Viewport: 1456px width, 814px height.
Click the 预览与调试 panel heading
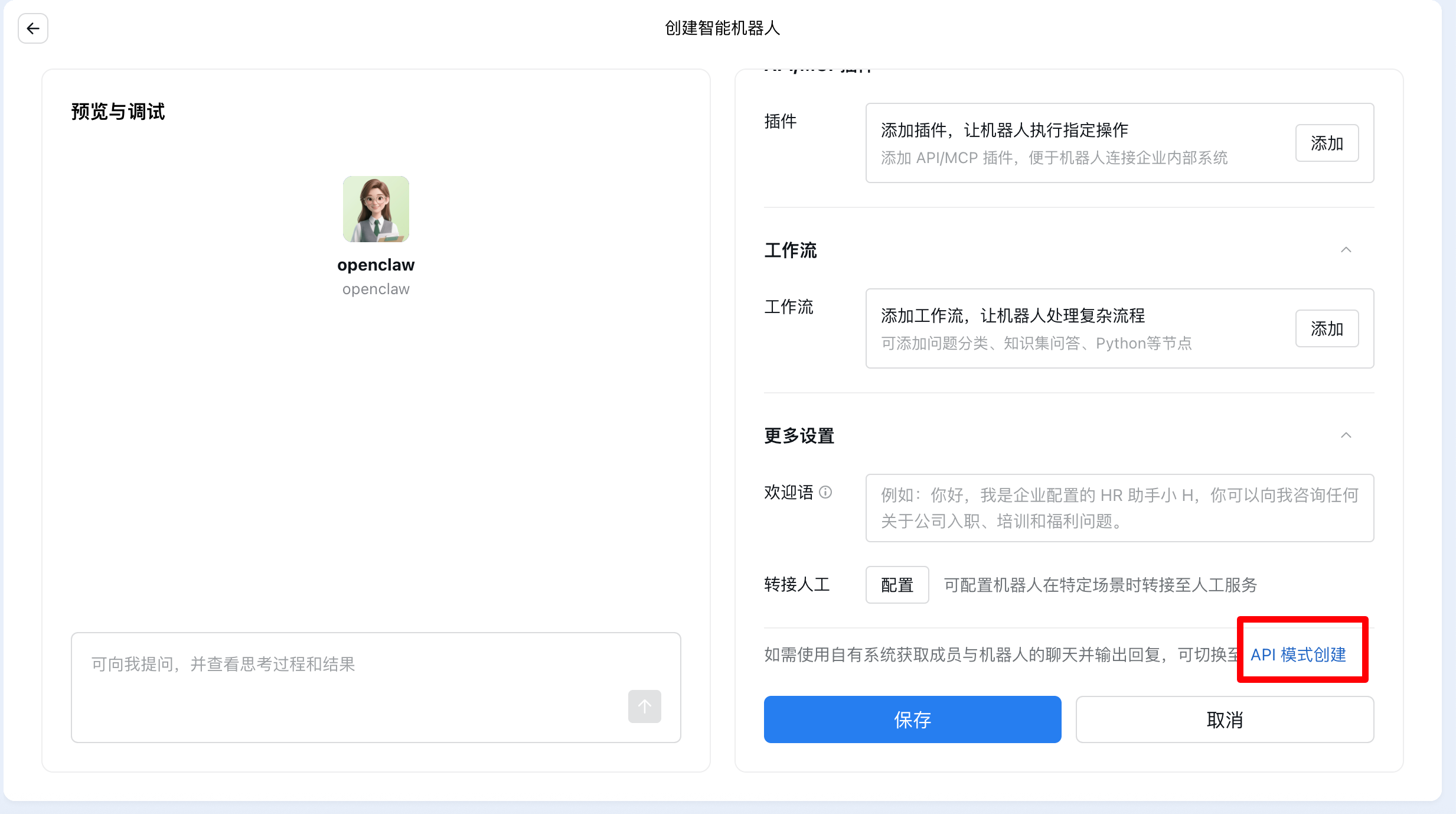point(118,112)
